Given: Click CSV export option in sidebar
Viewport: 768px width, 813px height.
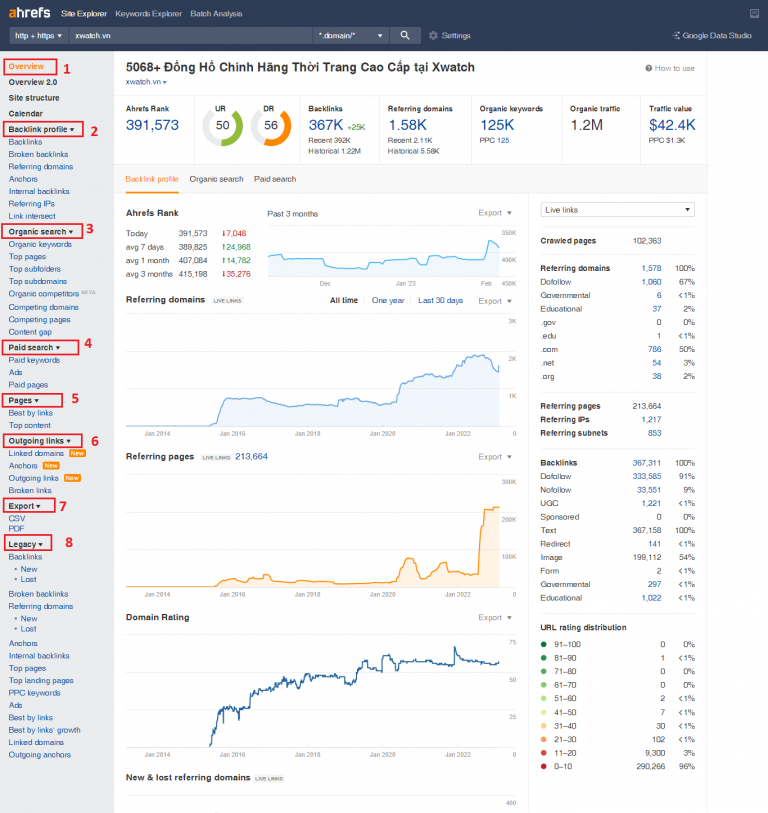Looking at the screenshot, I should pos(17,518).
